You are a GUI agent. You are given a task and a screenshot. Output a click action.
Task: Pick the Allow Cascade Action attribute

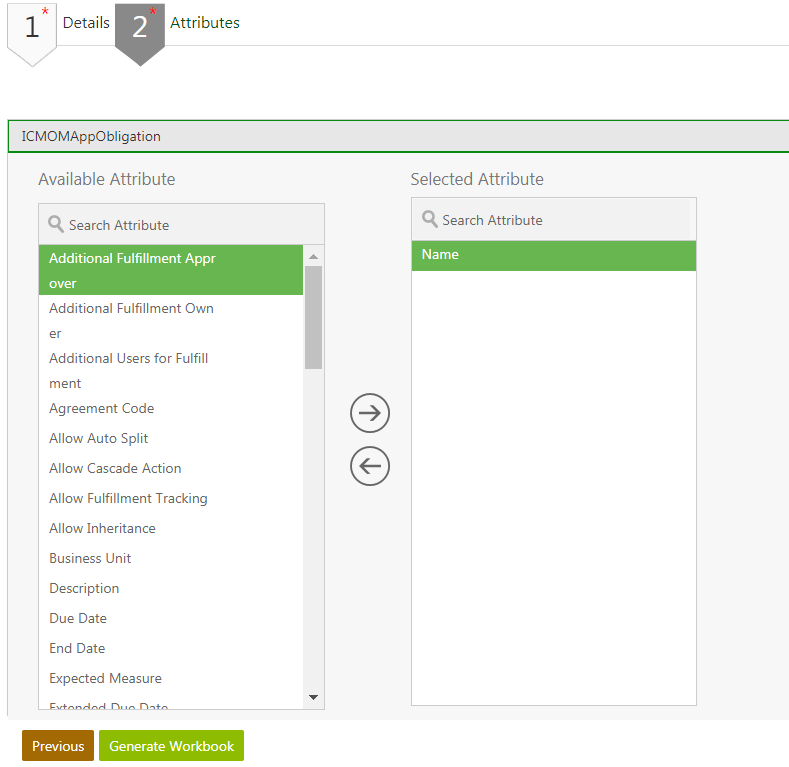click(x=115, y=468)
